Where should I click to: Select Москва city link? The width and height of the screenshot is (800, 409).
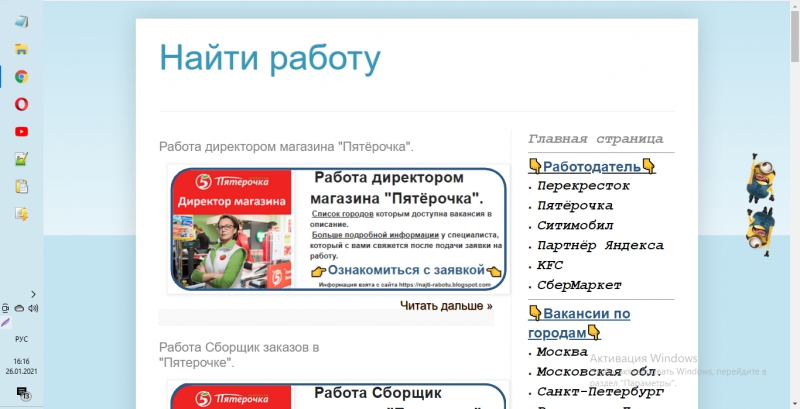click(x=562, y=352)
